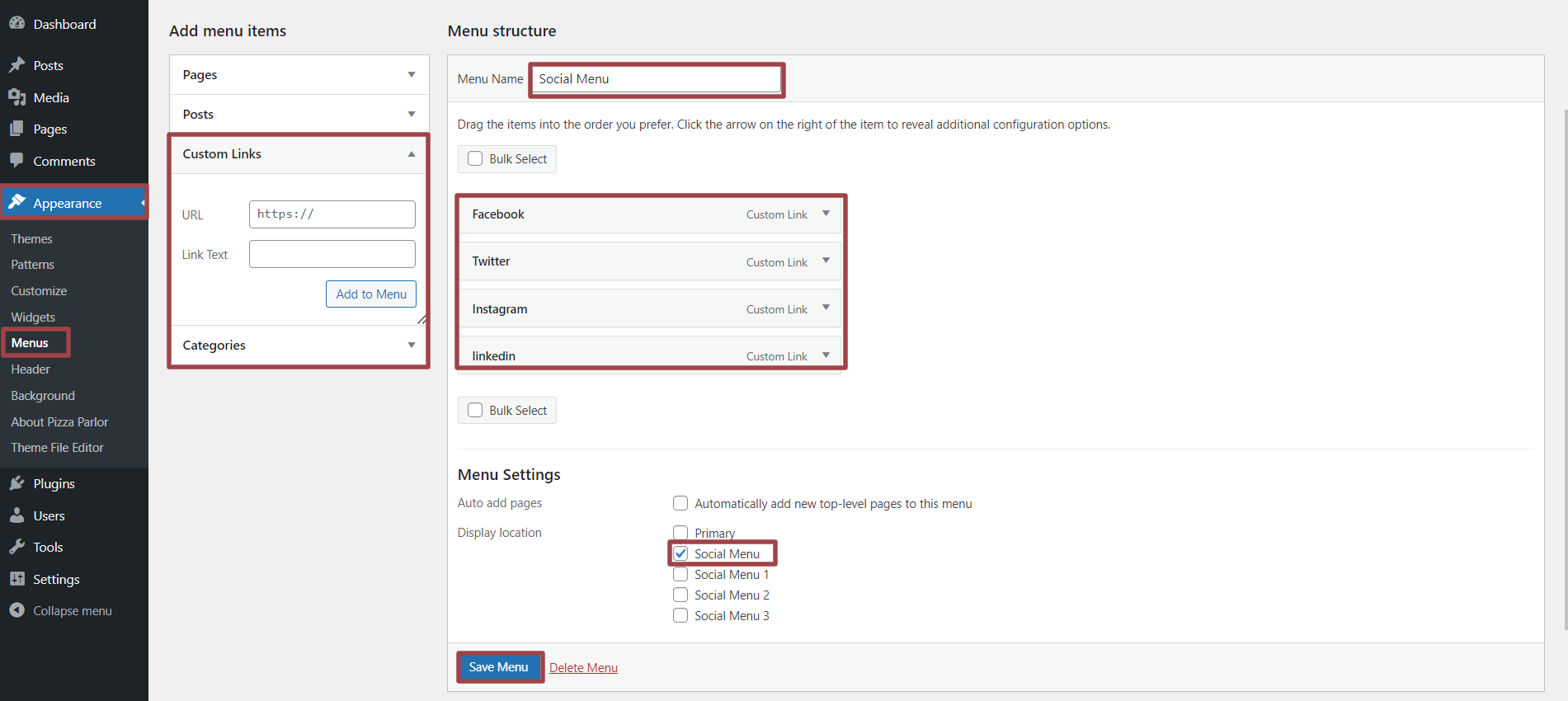1568x701 pixels.
Task: Click the URL input field
Action: 332,214
